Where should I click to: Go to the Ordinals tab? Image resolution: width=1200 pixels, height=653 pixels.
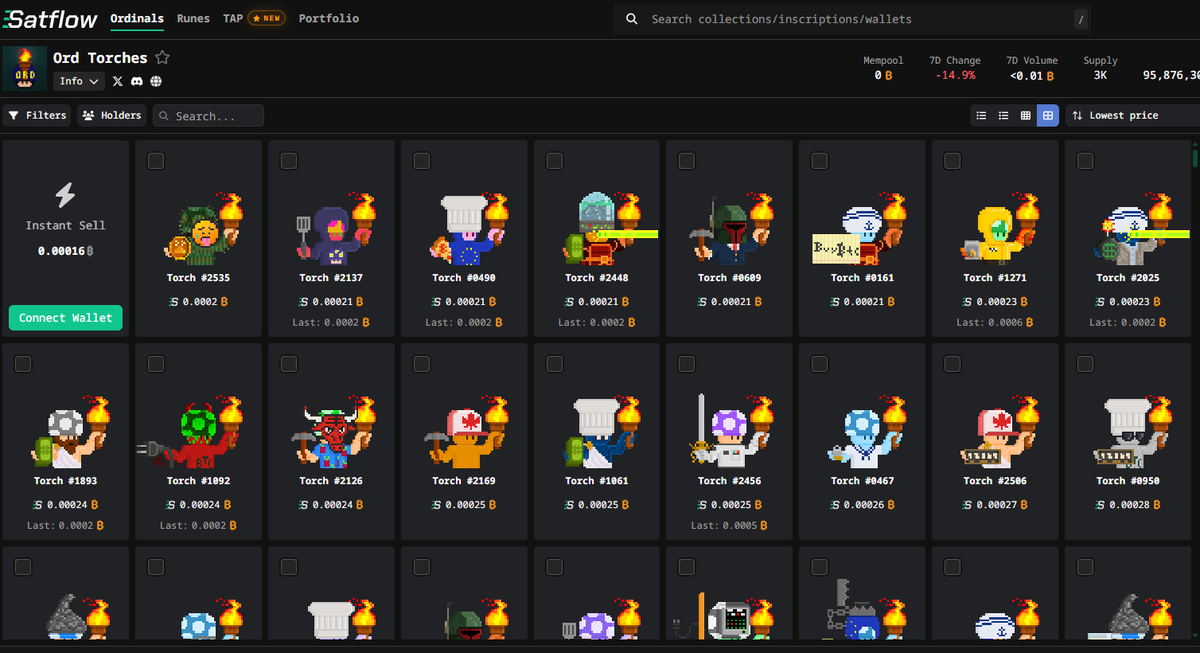137,19
